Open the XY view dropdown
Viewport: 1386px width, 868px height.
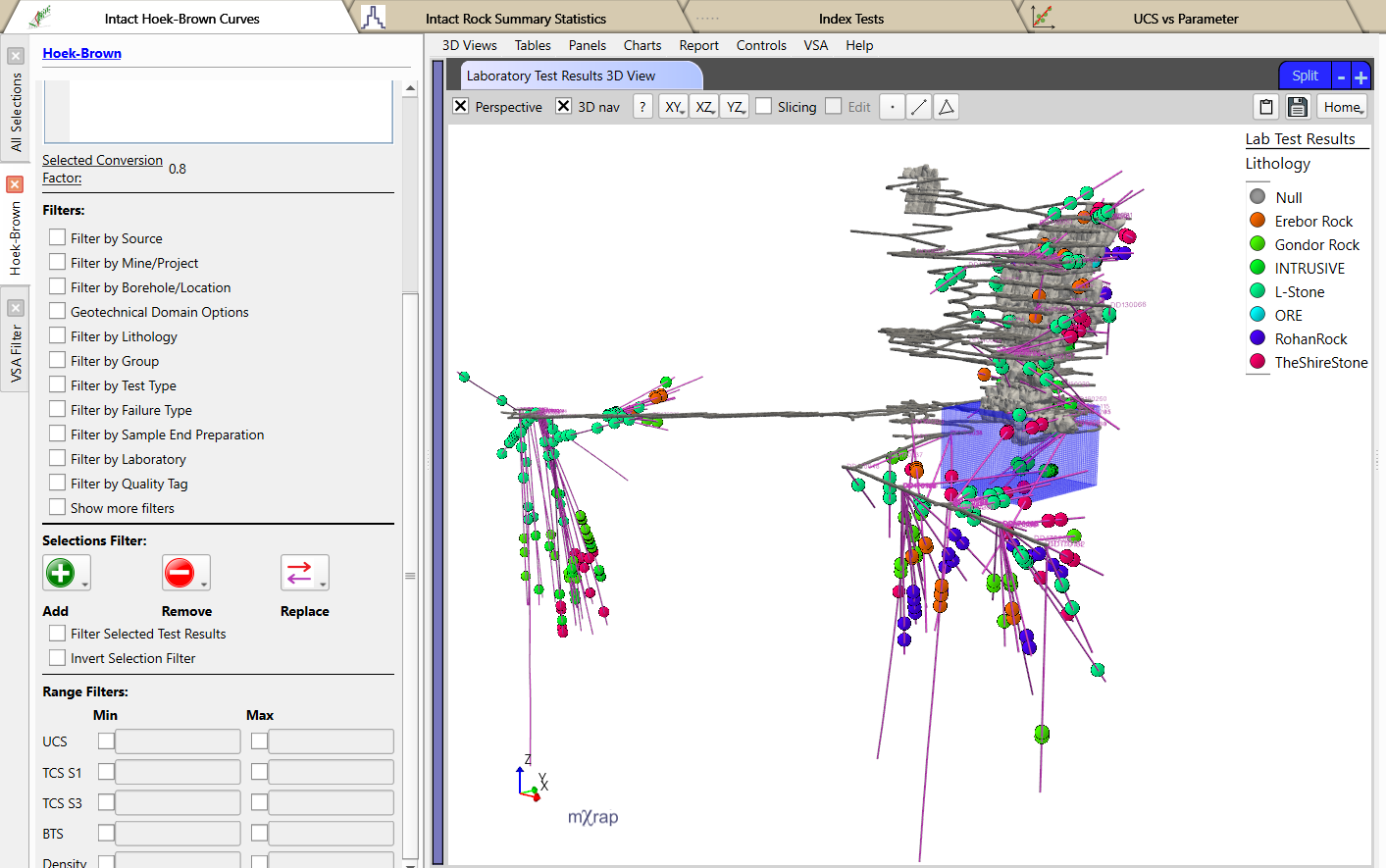pos(674,107)
